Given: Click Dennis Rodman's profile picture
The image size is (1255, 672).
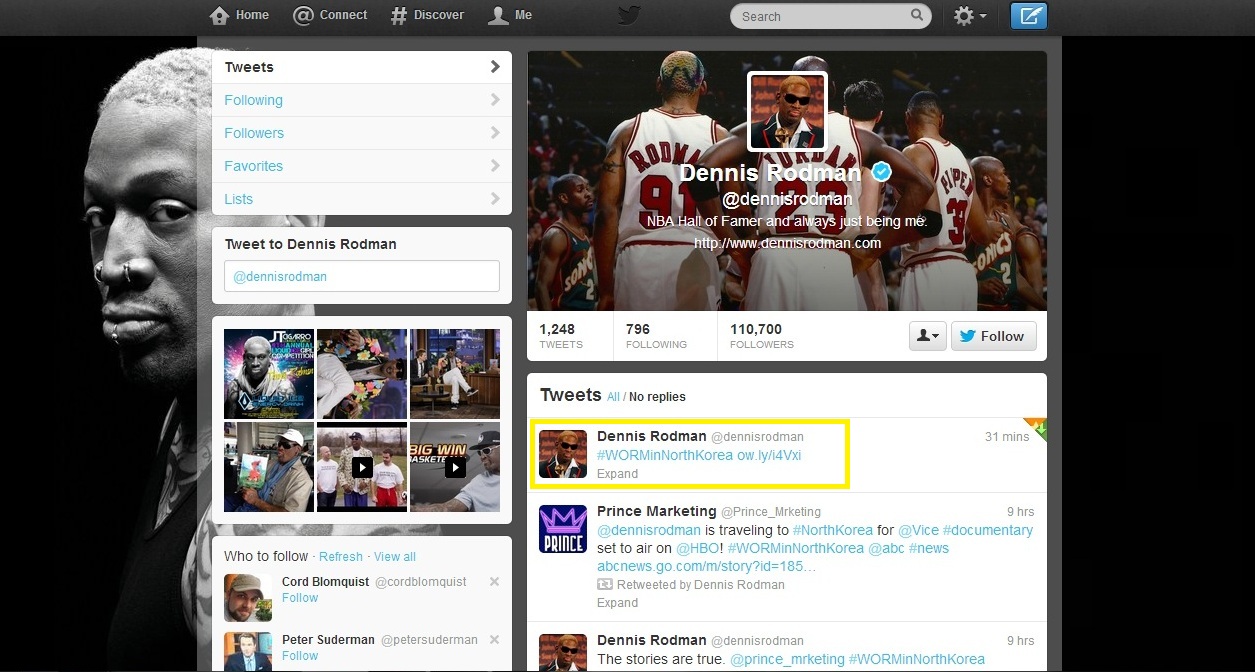Looking at the screenshot, I should (788, 111).
